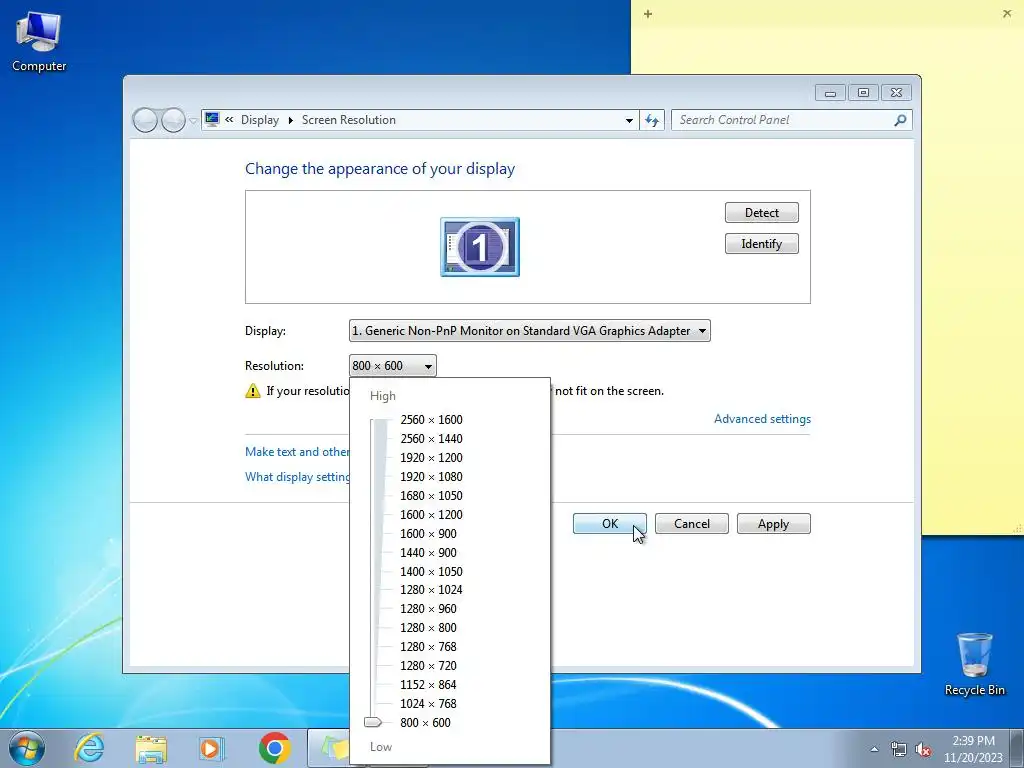Click the double chevron in address bar

pos(229,120)
